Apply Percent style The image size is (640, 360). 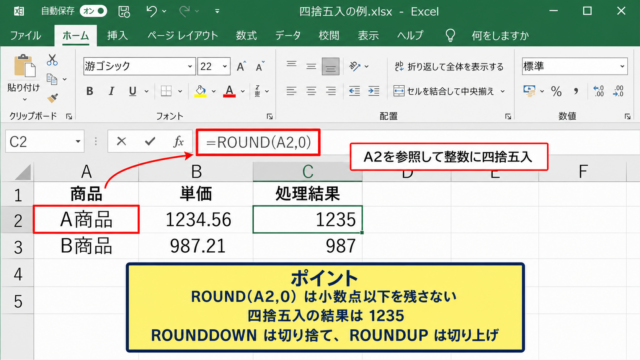[556, 91]
